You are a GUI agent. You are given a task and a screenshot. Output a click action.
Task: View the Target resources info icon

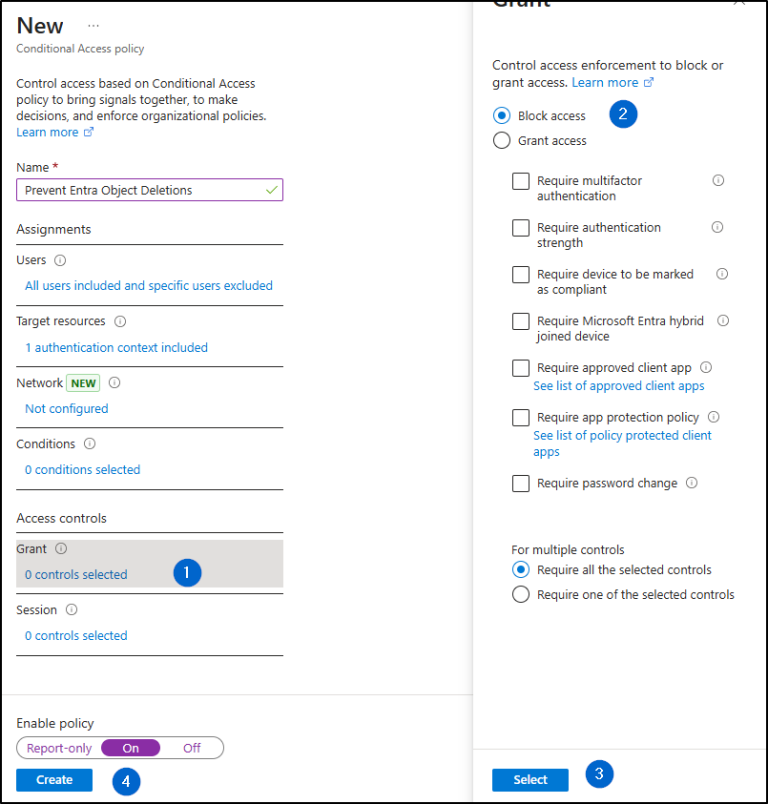click(122, 321)
